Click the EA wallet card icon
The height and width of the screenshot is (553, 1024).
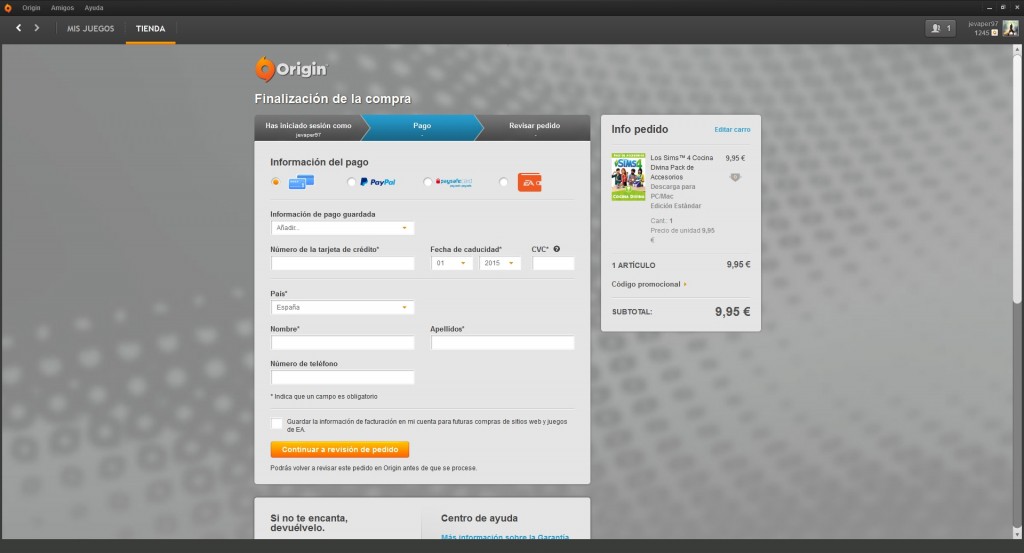pyautogui.click(x=530, y=182)
